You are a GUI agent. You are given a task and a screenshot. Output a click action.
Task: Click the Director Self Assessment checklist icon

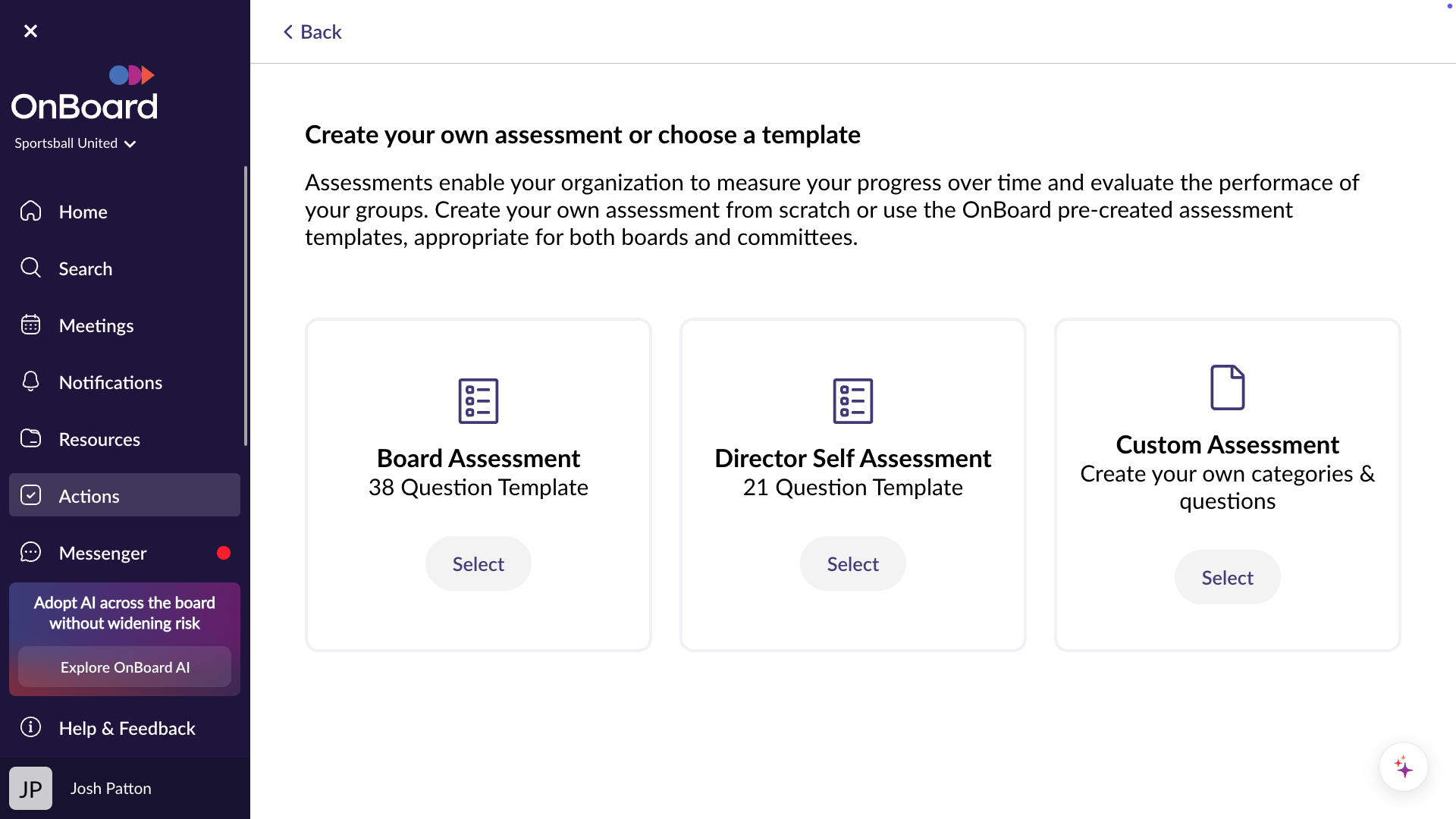tap(853, 400)
